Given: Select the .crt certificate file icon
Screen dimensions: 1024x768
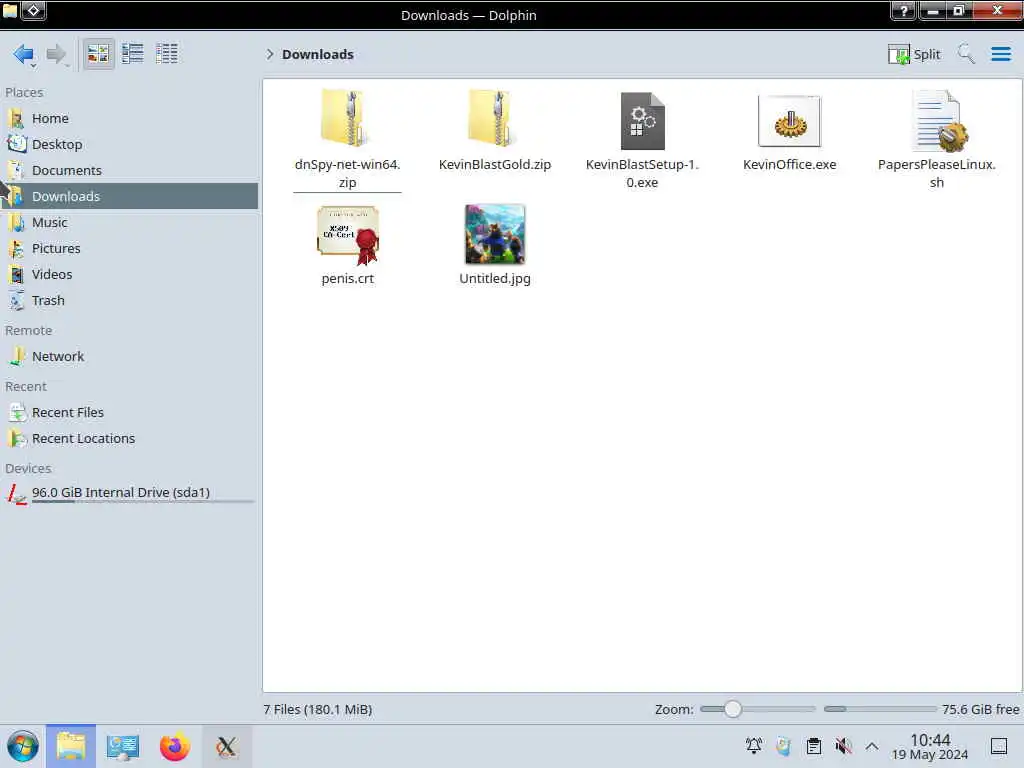Looking at the screenshot, I should pos(347,236).
